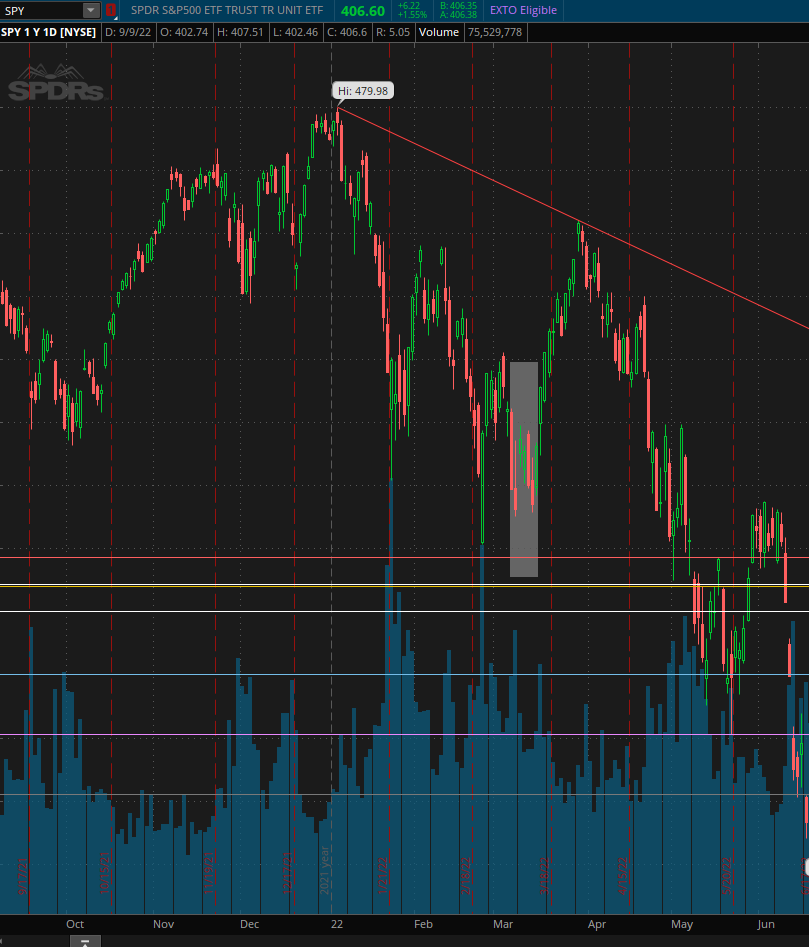Open the EXTO Eligible link
This screenshot has height=947, width=809.
click(523, 10)
